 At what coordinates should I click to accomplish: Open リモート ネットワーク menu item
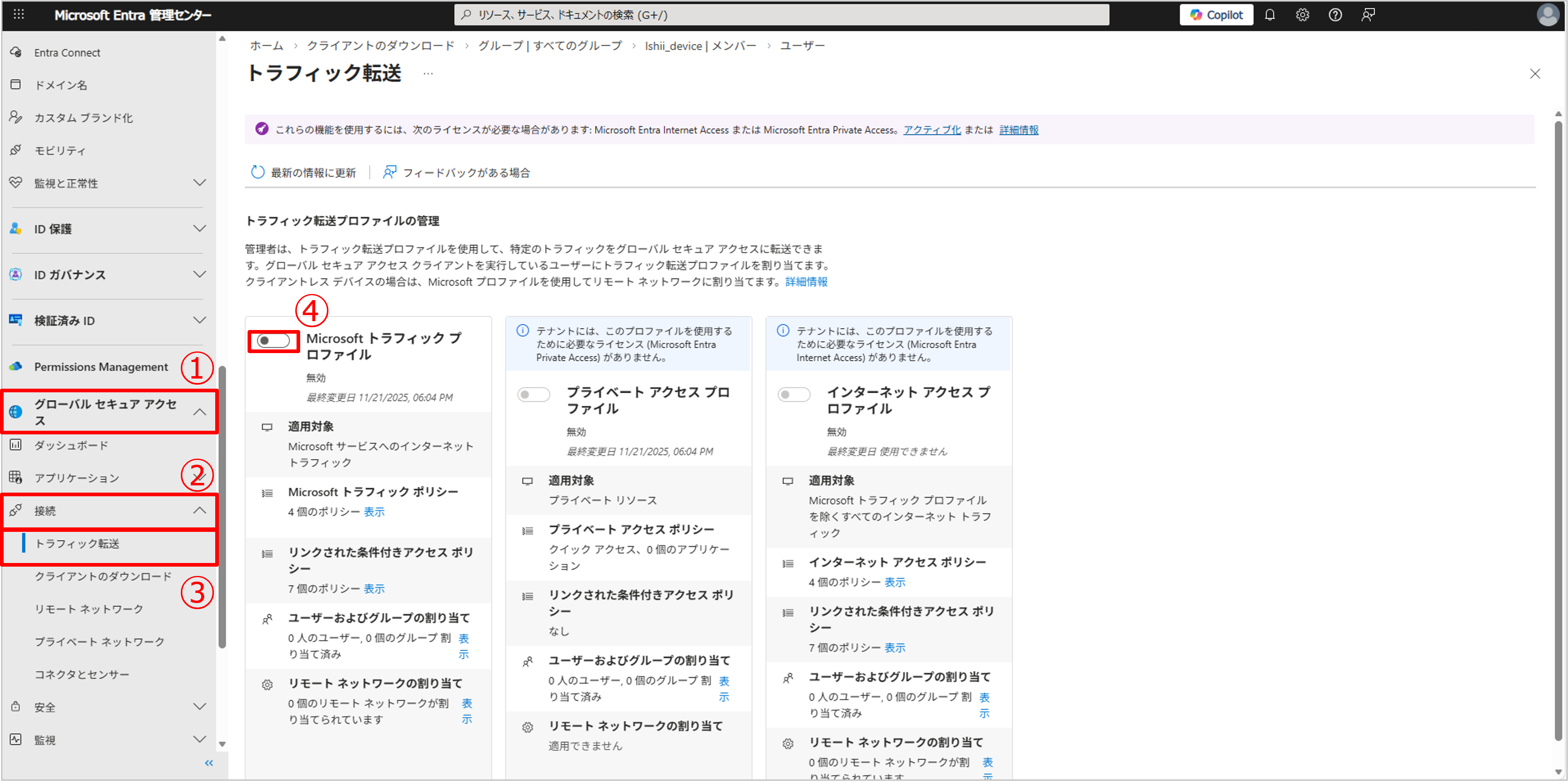pos(89,609)
